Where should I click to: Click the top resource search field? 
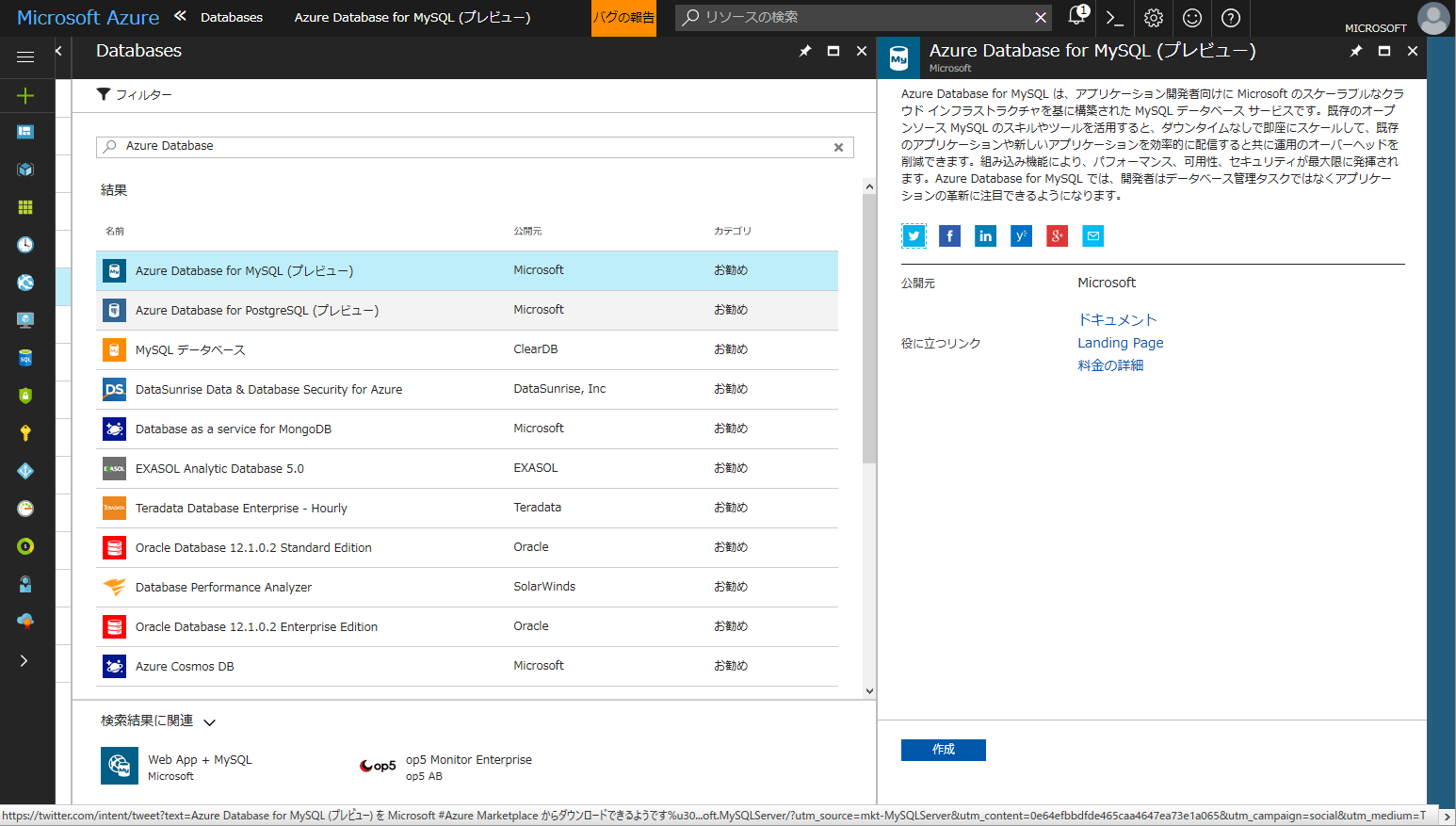(864, 17)
